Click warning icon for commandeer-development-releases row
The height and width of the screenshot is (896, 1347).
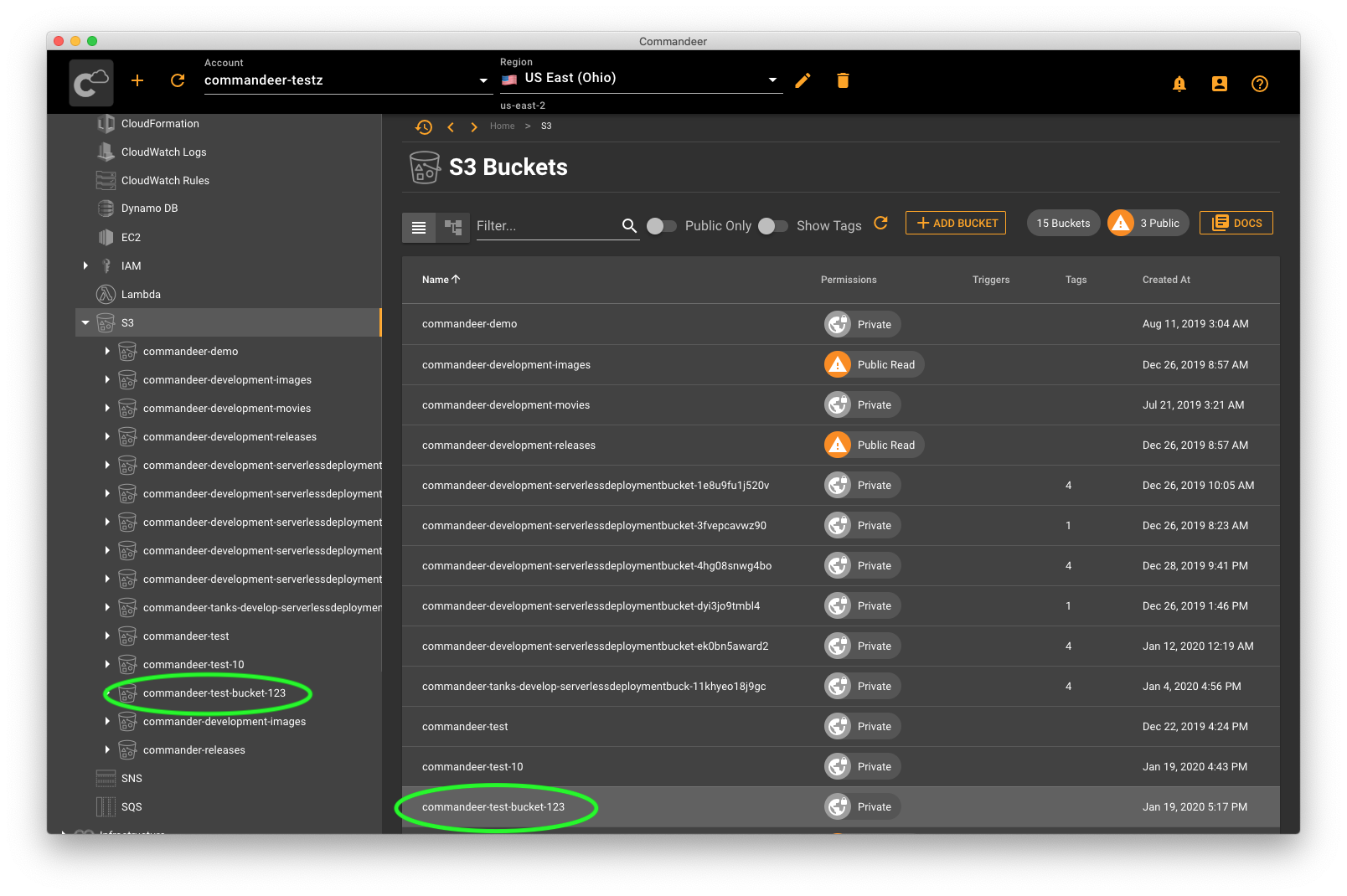coord(838,445)
